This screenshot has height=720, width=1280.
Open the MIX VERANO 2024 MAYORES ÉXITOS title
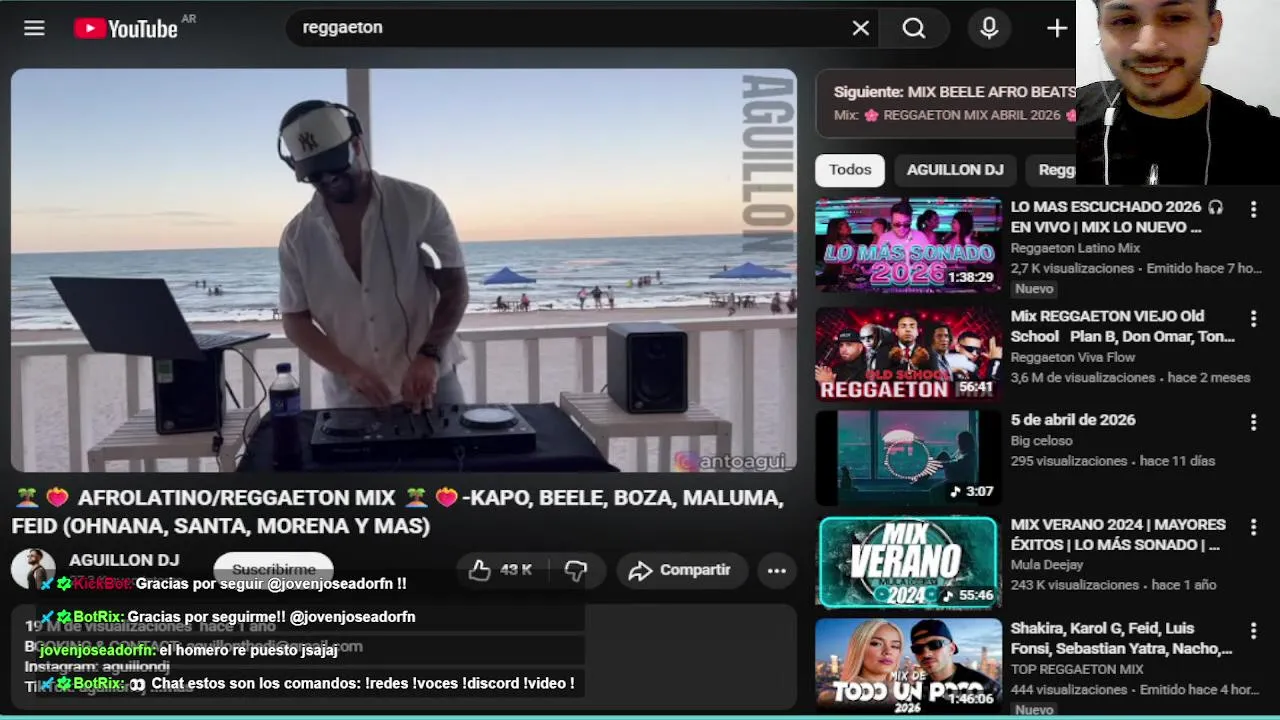click(x=1118, y=534)
